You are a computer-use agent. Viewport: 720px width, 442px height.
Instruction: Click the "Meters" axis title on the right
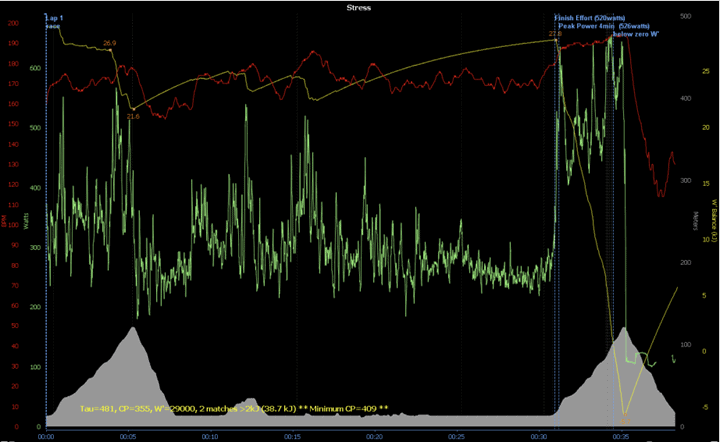(695, 221)
